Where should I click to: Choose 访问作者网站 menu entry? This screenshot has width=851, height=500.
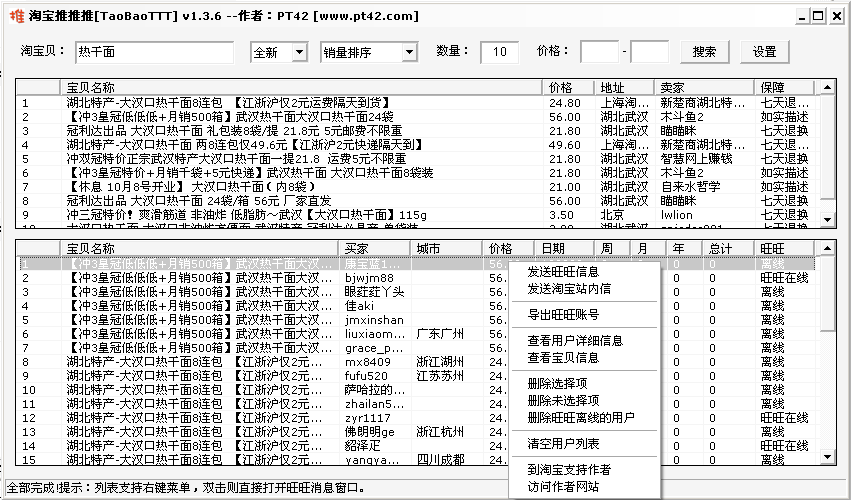[563, 486]
